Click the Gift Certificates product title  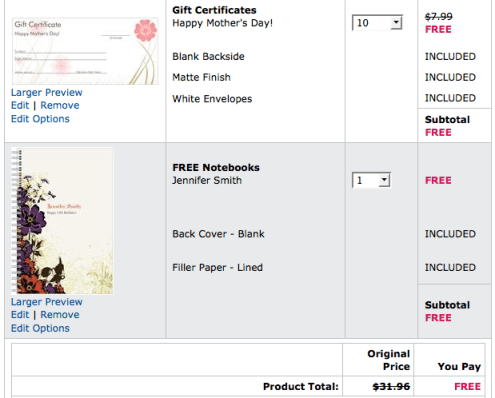click(x=214, y=10)
